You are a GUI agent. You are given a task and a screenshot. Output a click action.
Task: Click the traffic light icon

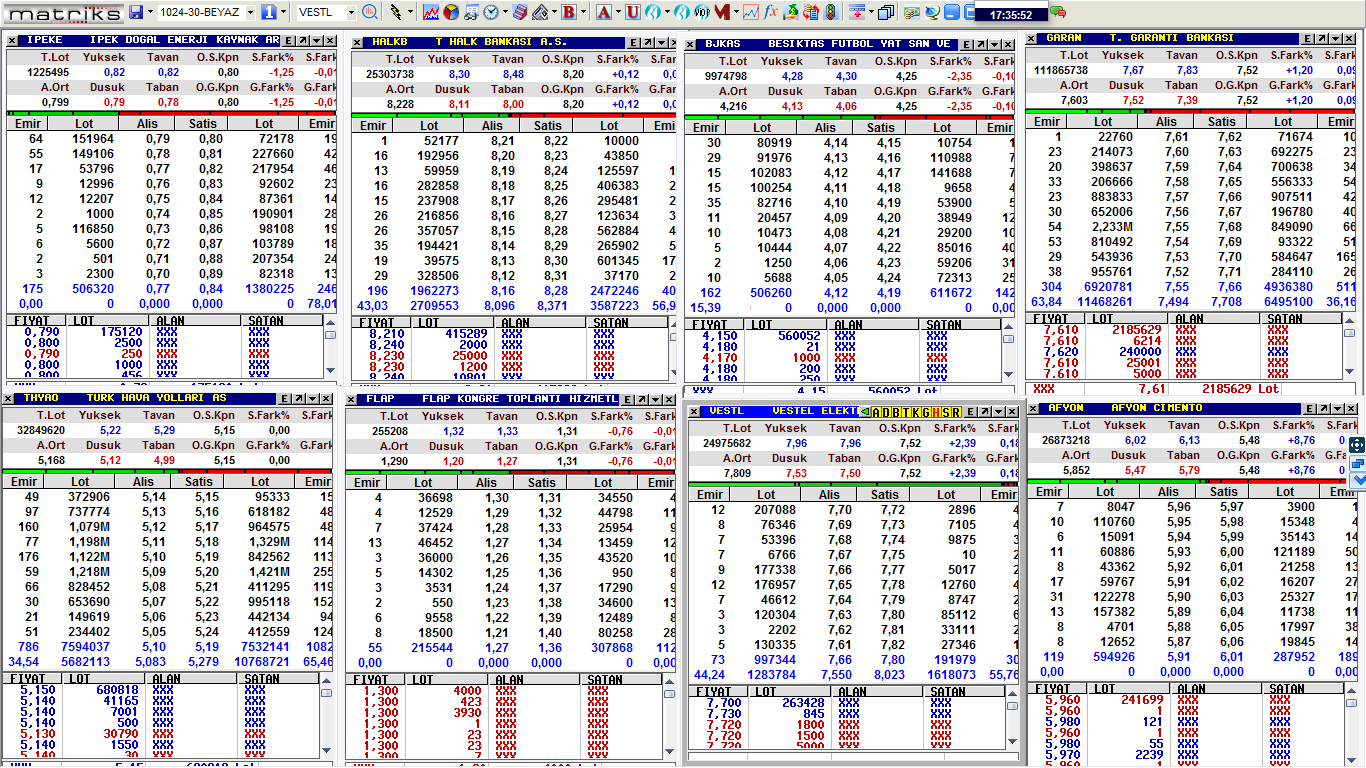pyautogui.click(x=831, y=12)
